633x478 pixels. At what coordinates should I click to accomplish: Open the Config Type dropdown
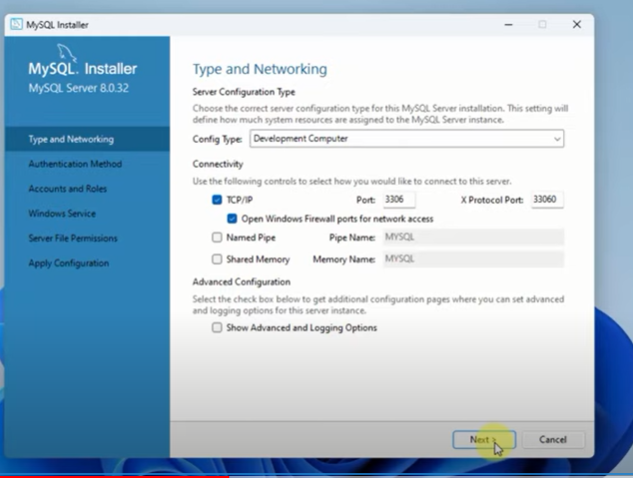407,139
